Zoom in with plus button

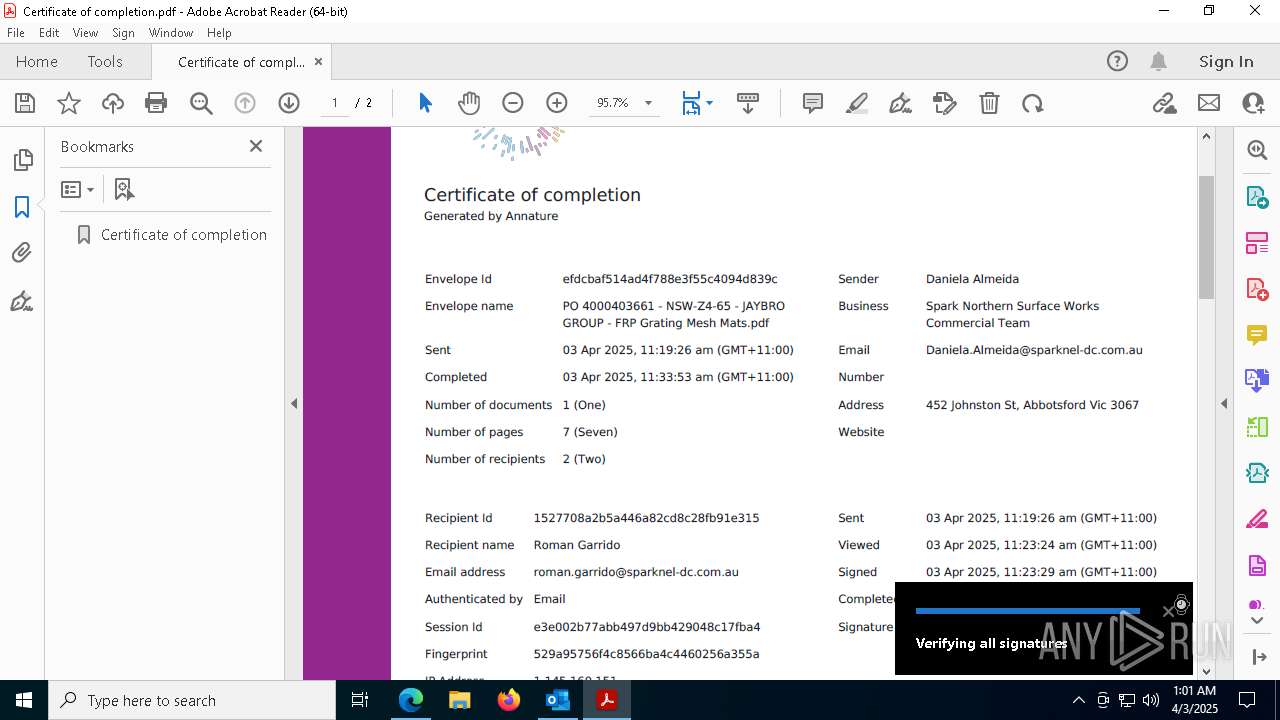tap(557, 103)
